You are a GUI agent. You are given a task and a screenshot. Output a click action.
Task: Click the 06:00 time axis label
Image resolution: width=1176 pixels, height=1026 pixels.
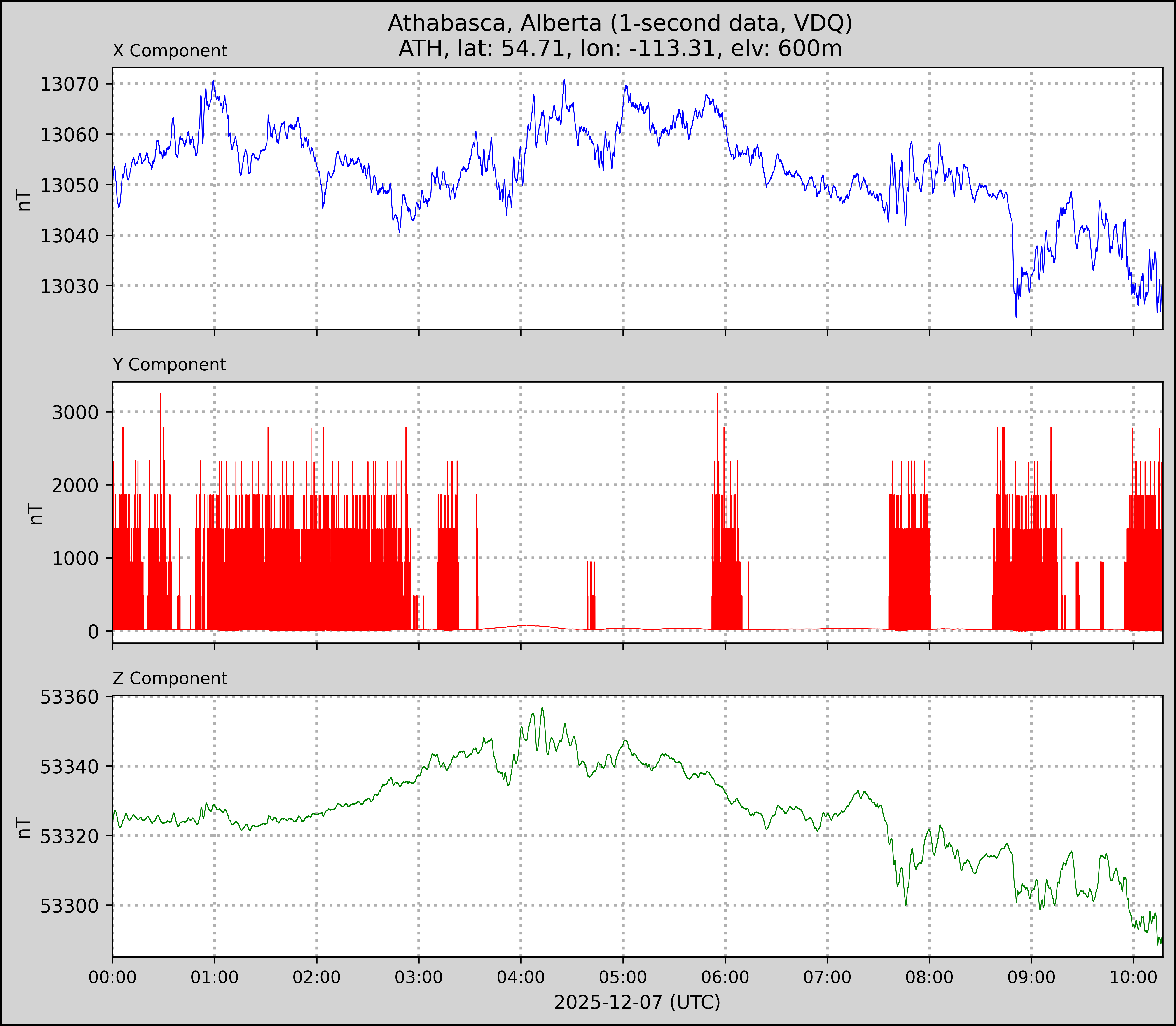(x=725, y=977)
